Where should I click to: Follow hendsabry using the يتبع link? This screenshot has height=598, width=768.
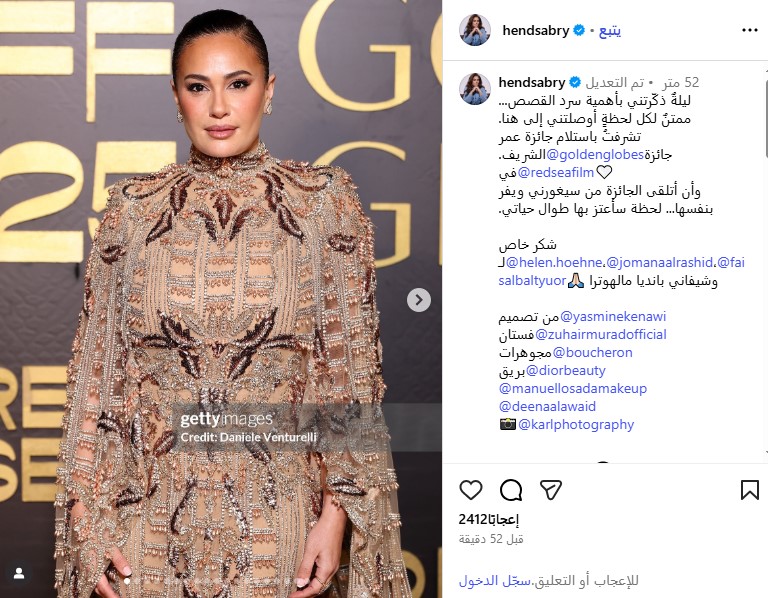point(610,30)
